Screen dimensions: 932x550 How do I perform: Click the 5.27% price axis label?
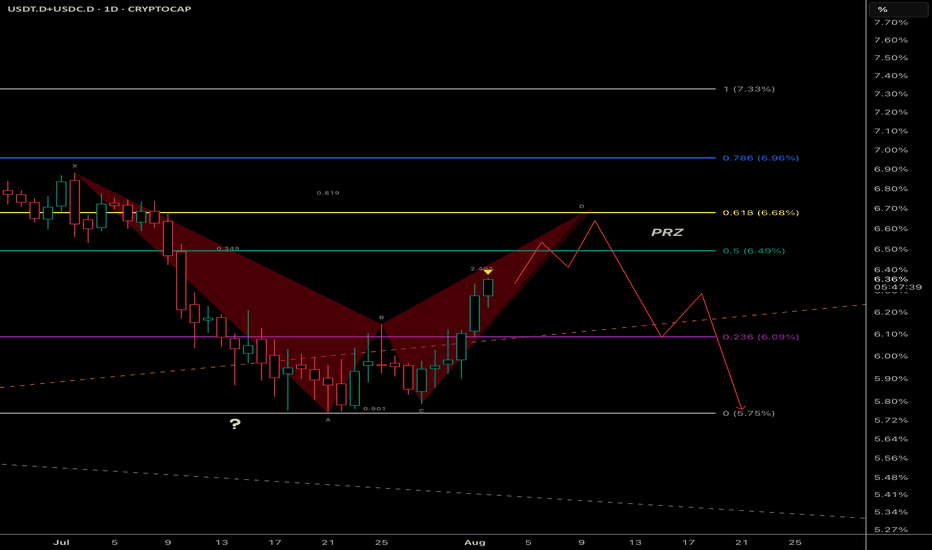click(x=891, y=530)
